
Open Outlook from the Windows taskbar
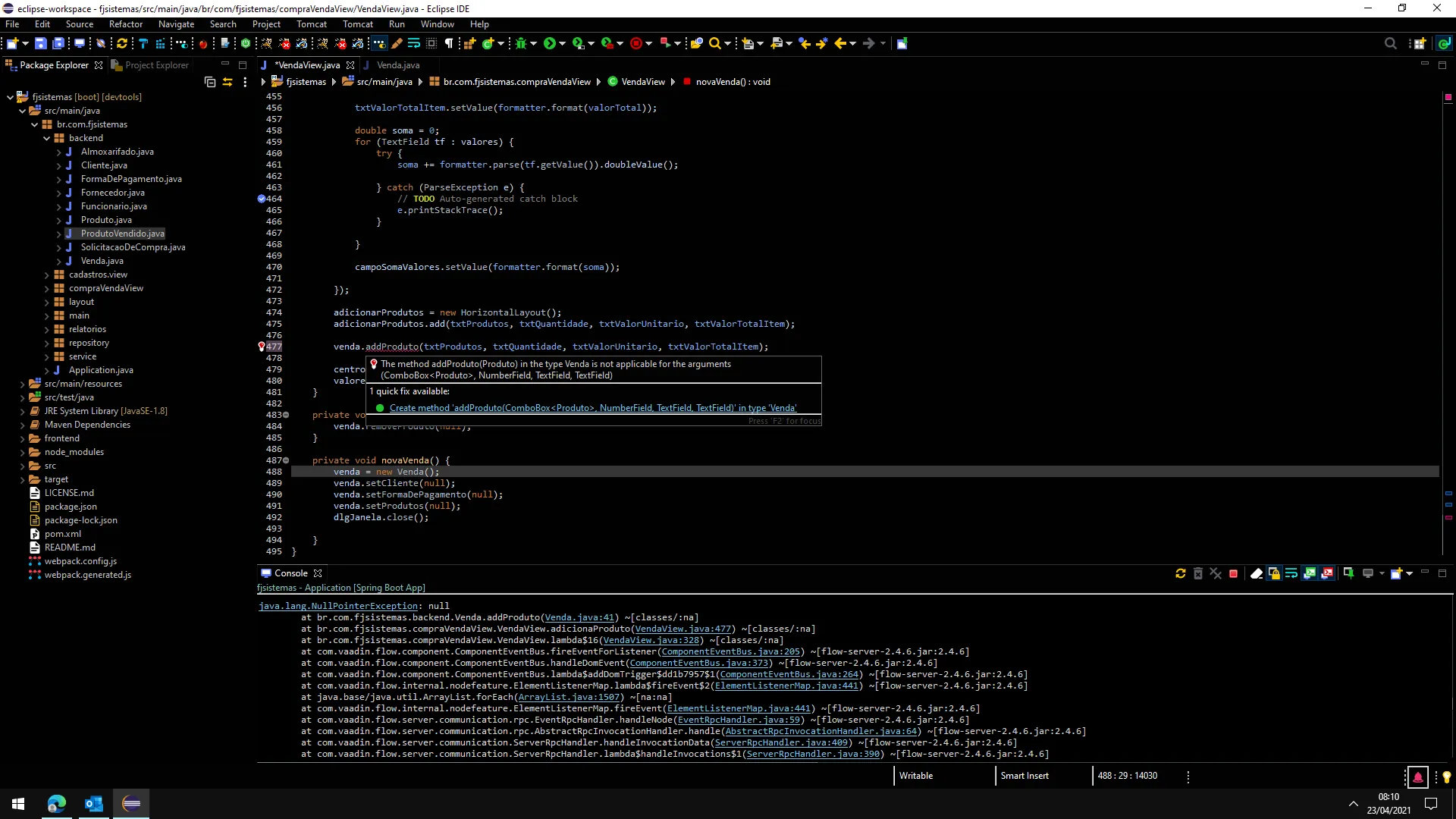tap(94, 804)
